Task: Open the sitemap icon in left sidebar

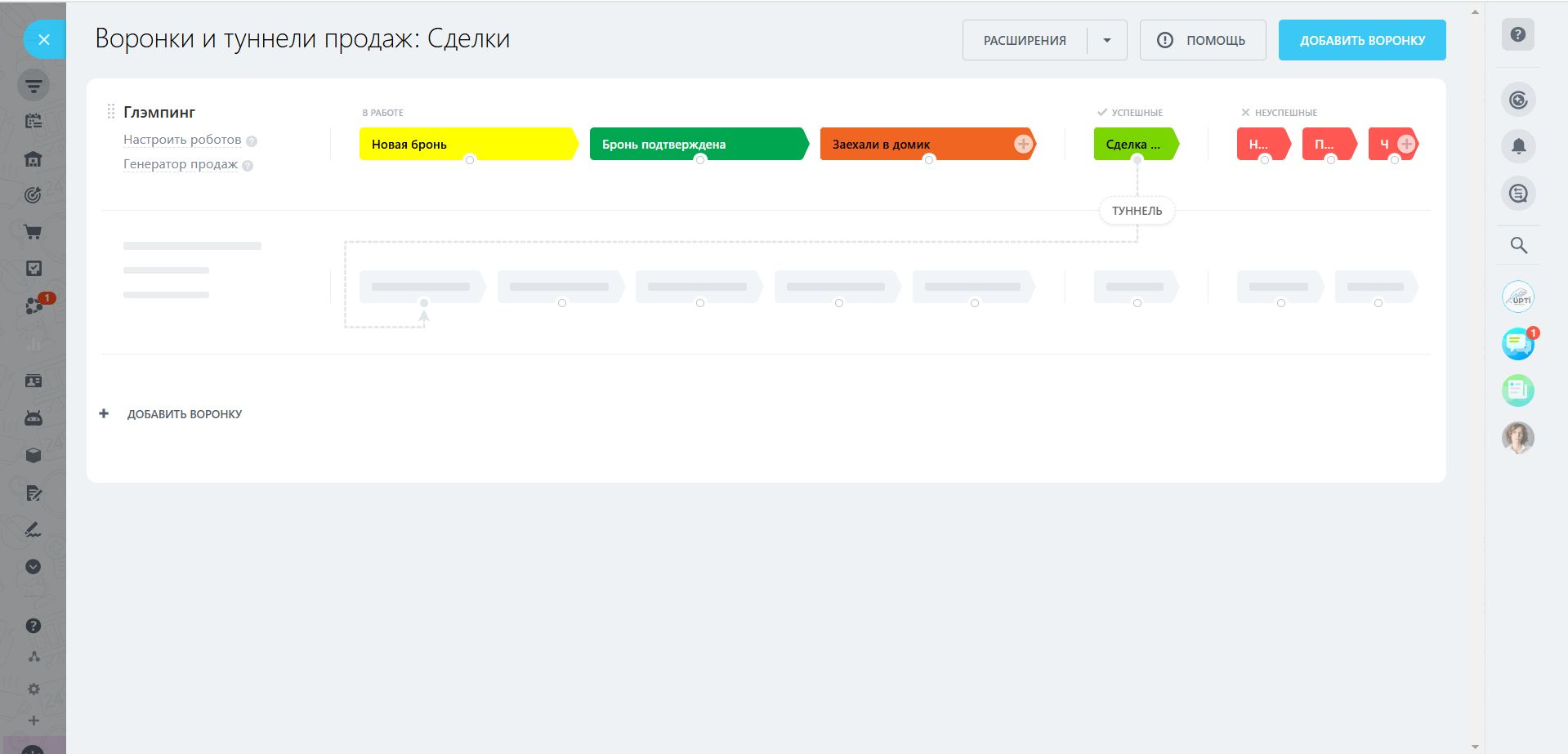Action: (34, 657)
